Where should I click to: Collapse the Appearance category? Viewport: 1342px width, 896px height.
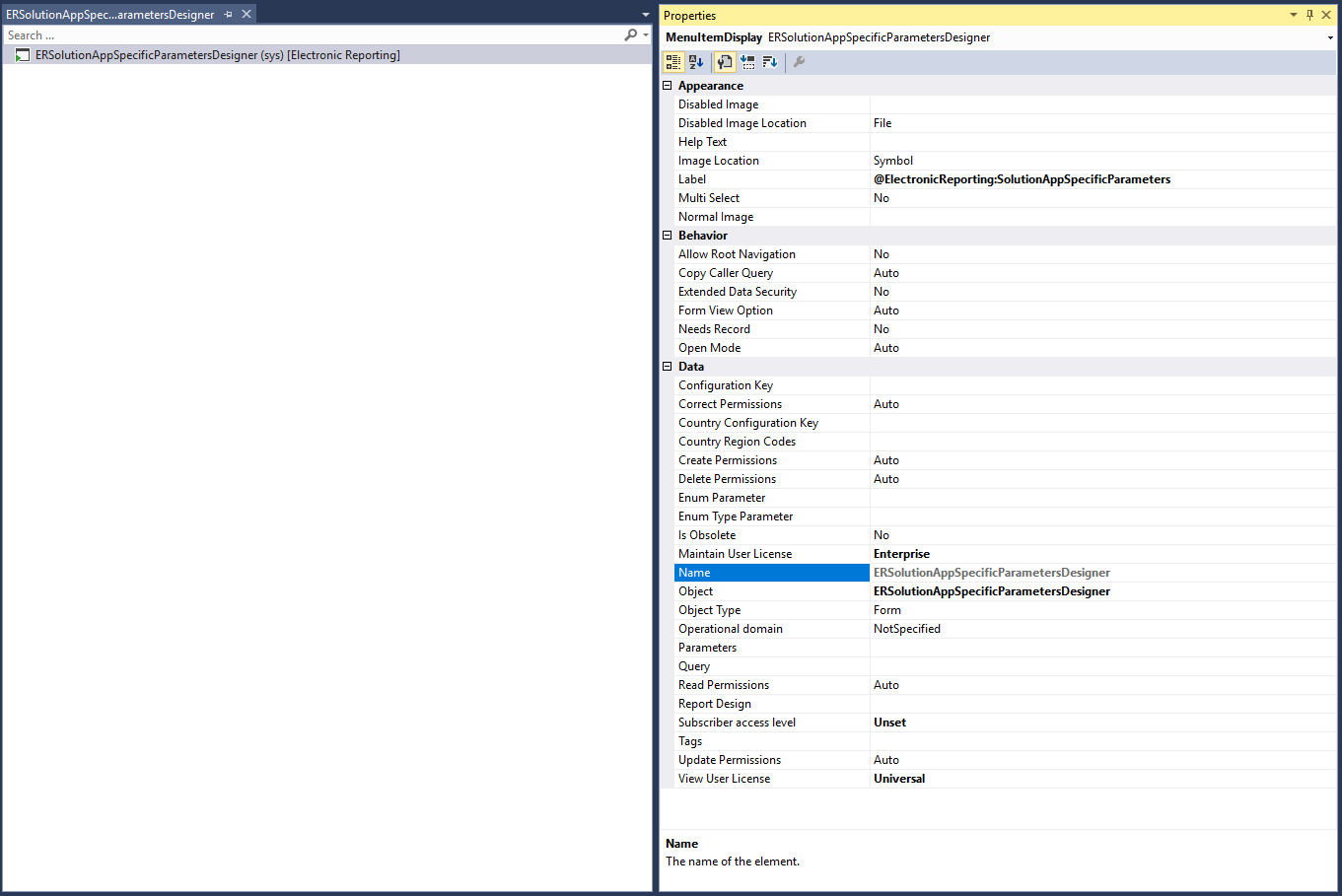(x=668, y=86)
